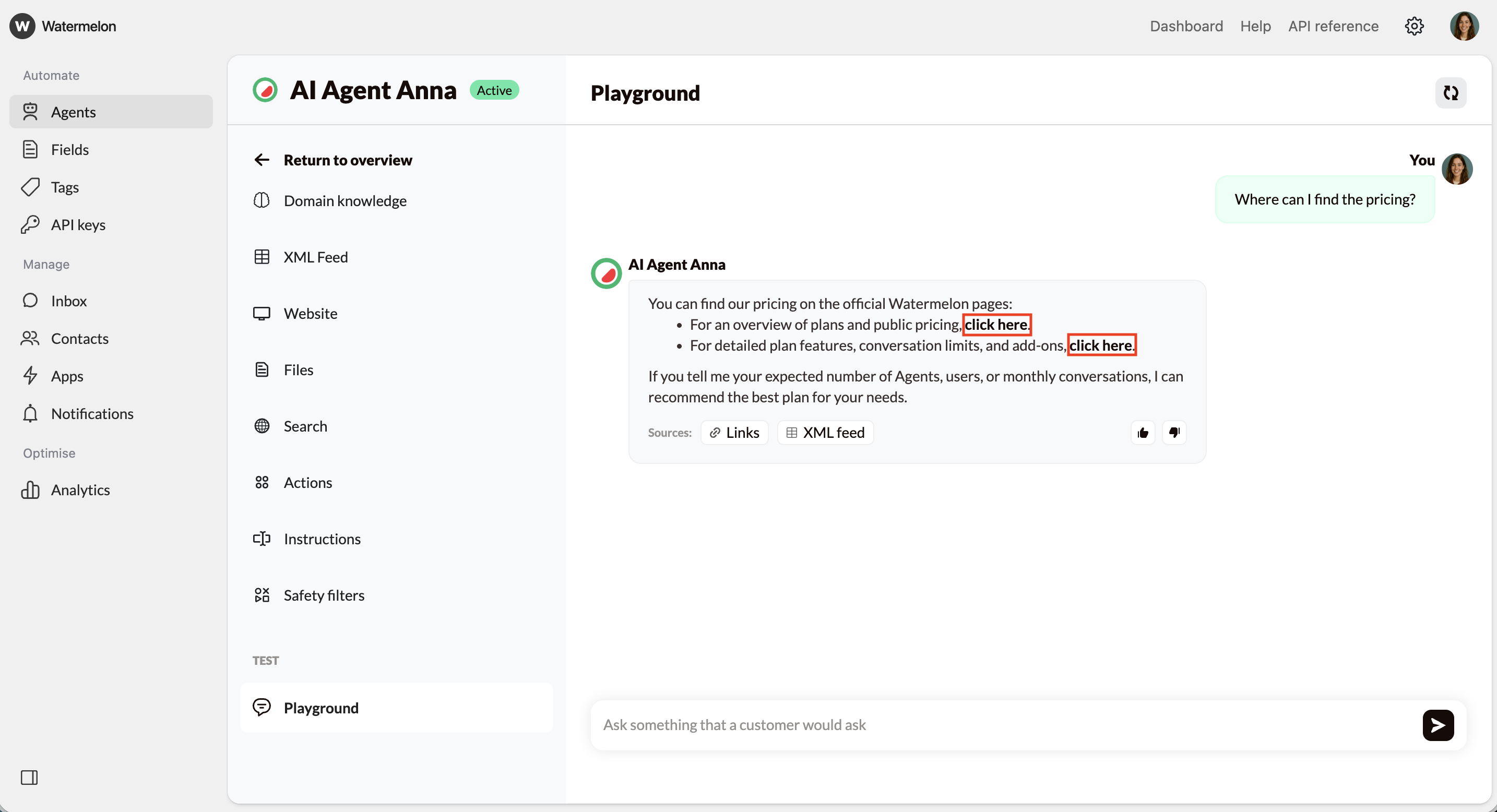The image size is (1497, 812).
Task: Click the back arrow to return to overview
Action: click(x=262, y=160)
